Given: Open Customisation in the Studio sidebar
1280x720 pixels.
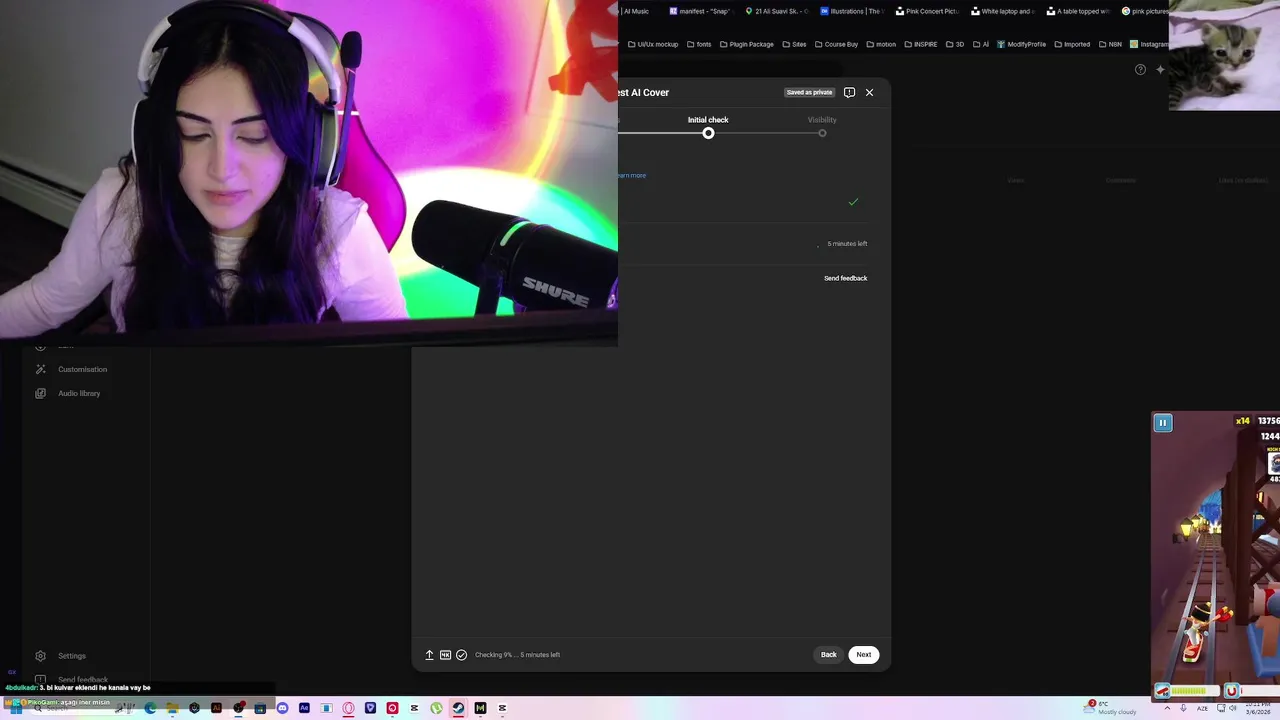Looking at the screenshot, I should click(x=82, y=369).
